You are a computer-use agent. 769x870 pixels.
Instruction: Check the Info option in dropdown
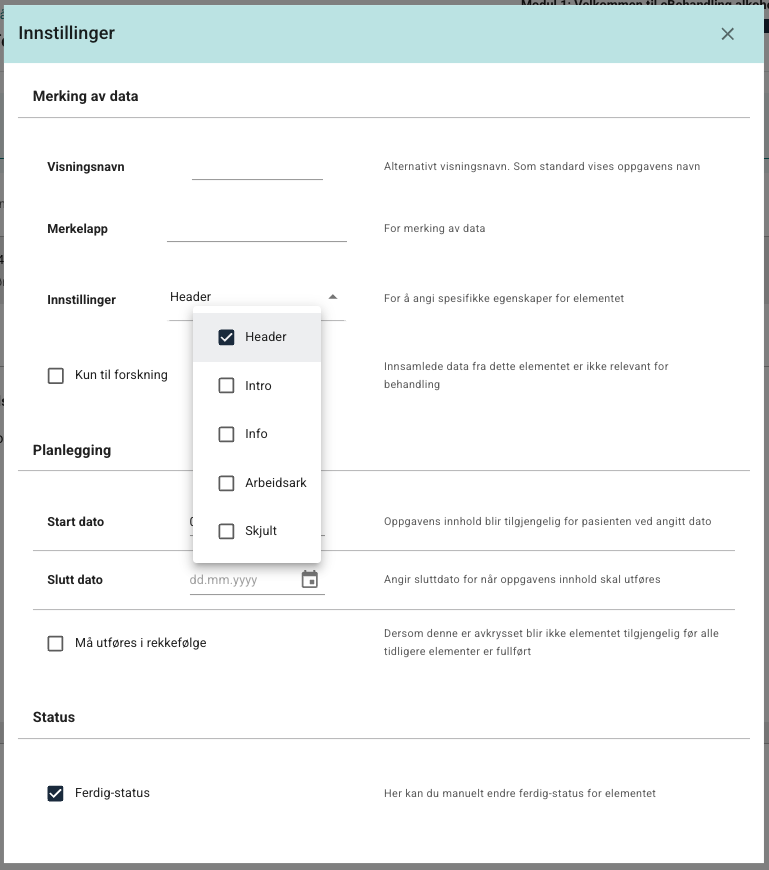(226, 434)
